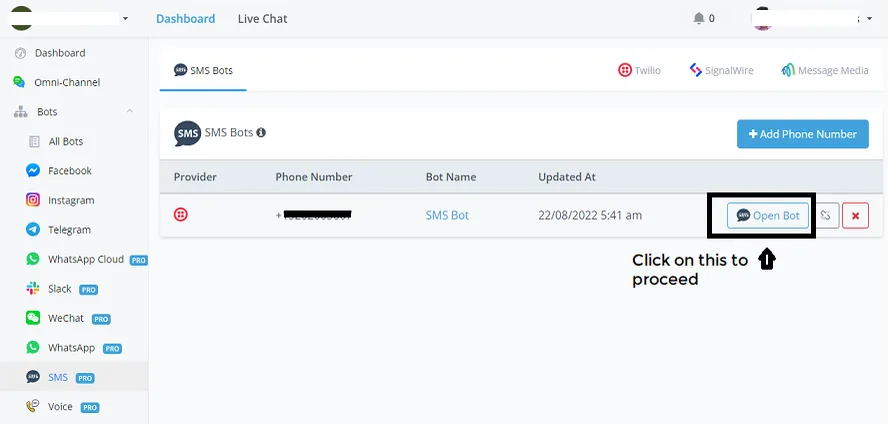Screen dimensions: 888x424
Task: Choose the SignalWire provider tab
Action: 721,71
